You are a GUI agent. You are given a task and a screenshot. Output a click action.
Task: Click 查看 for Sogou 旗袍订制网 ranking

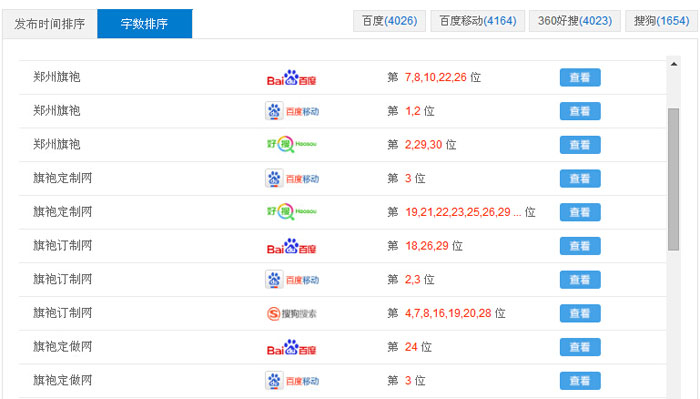pyautogui.click(x=580, y=313)
